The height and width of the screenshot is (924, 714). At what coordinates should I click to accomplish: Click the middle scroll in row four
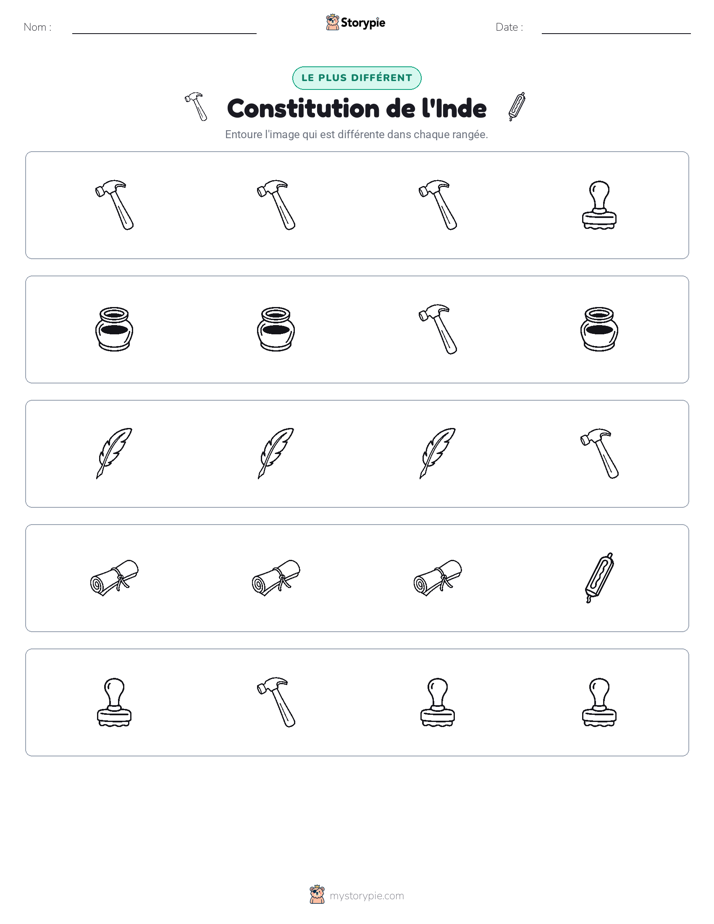[x=276, y=578]
